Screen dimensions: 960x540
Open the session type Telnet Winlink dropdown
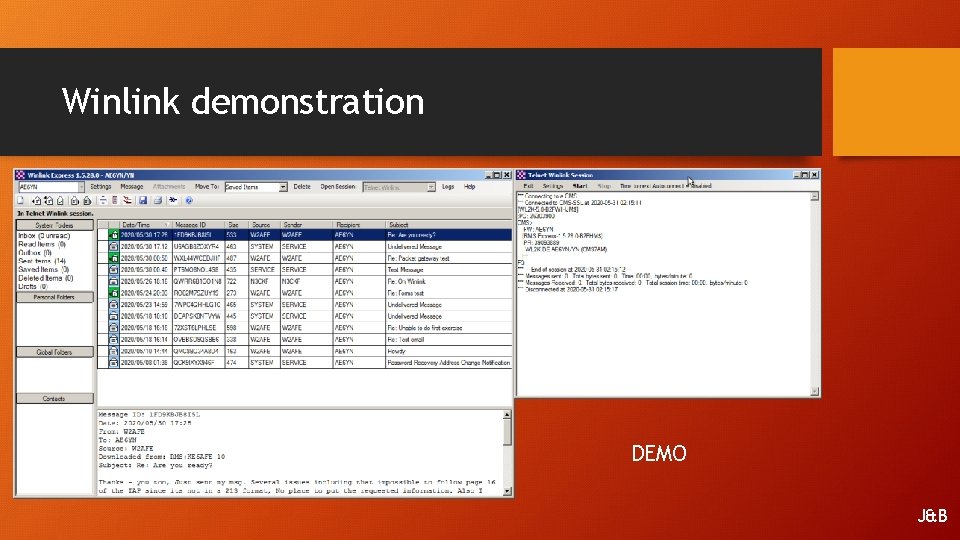431,187
